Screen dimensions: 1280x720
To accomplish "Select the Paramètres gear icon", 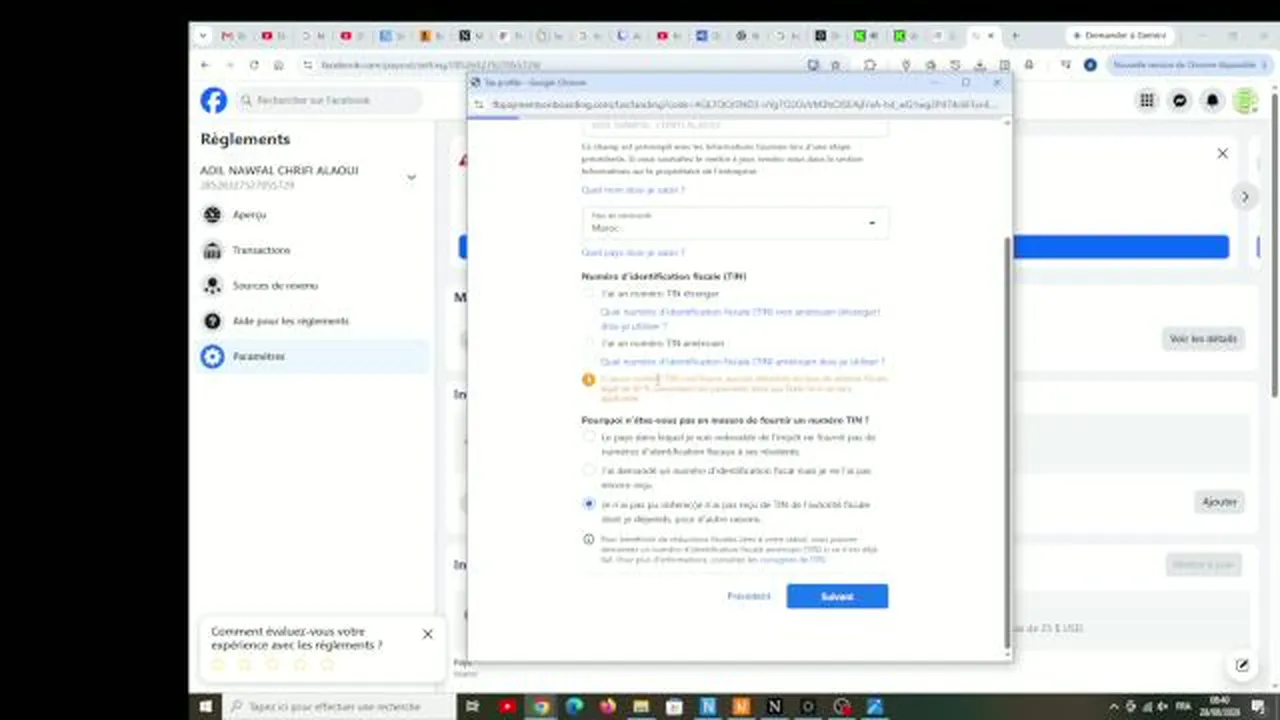I will click(x=212, y=356).
